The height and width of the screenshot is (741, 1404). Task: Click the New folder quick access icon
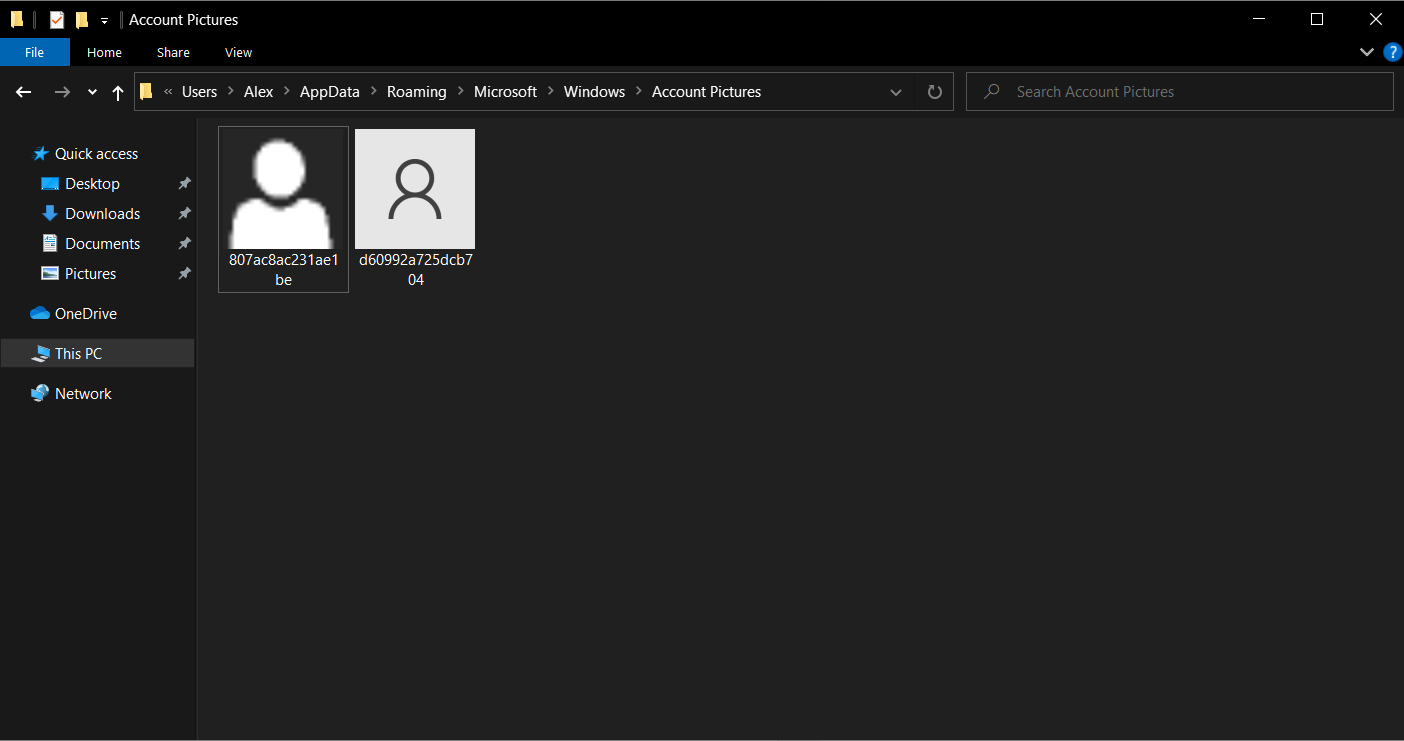(x=82, y=19)
